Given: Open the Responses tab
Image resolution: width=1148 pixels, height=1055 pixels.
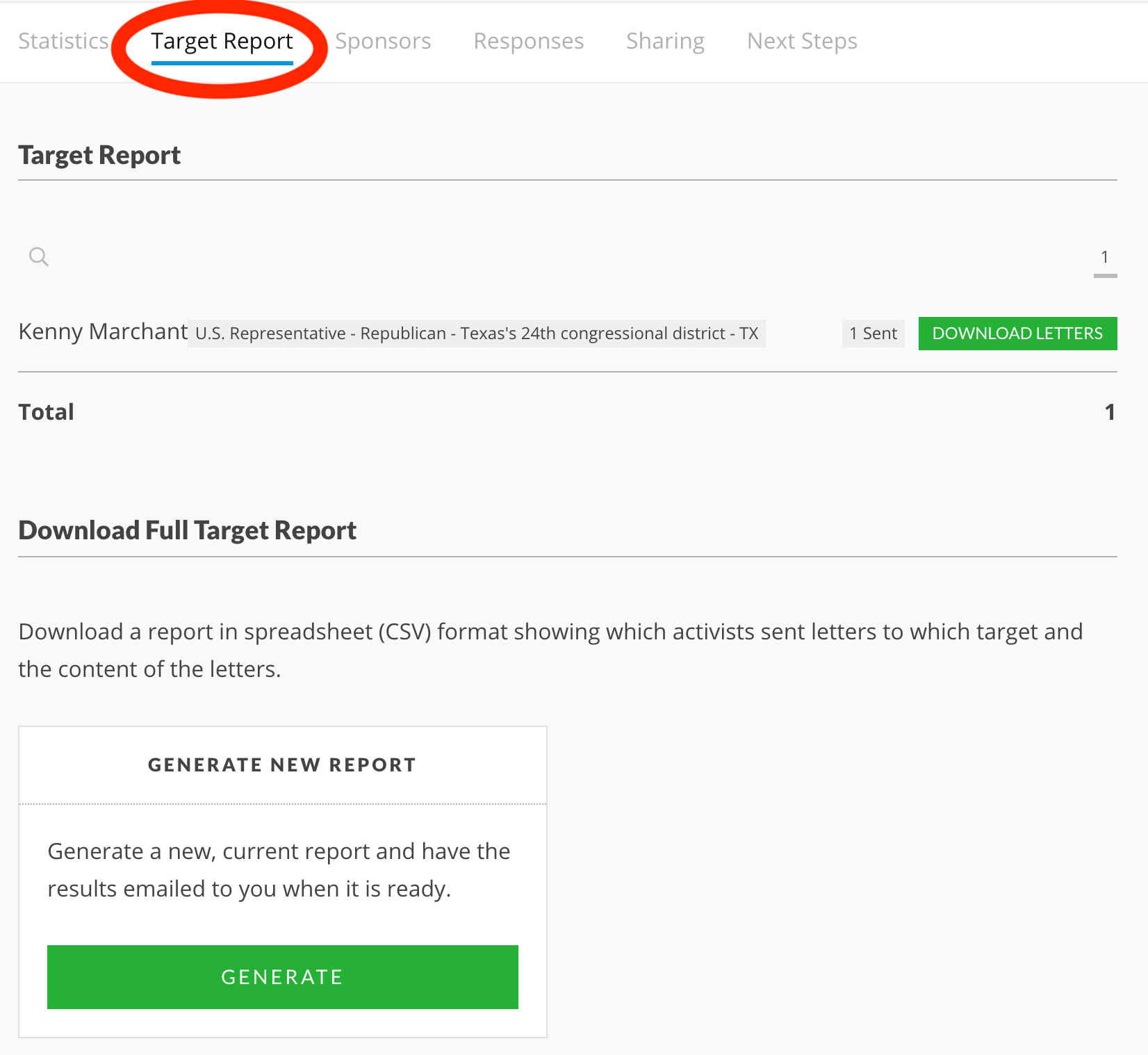Looking at the screenshot, I should [529, 41].
